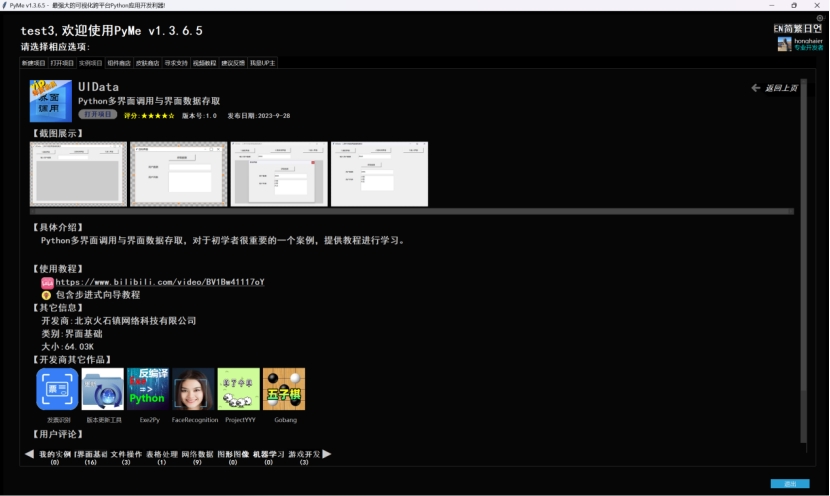Open the FaceRecognition project icon
Image resolution: width=830 pixels, height=496 pixels.
click(193, 389)
